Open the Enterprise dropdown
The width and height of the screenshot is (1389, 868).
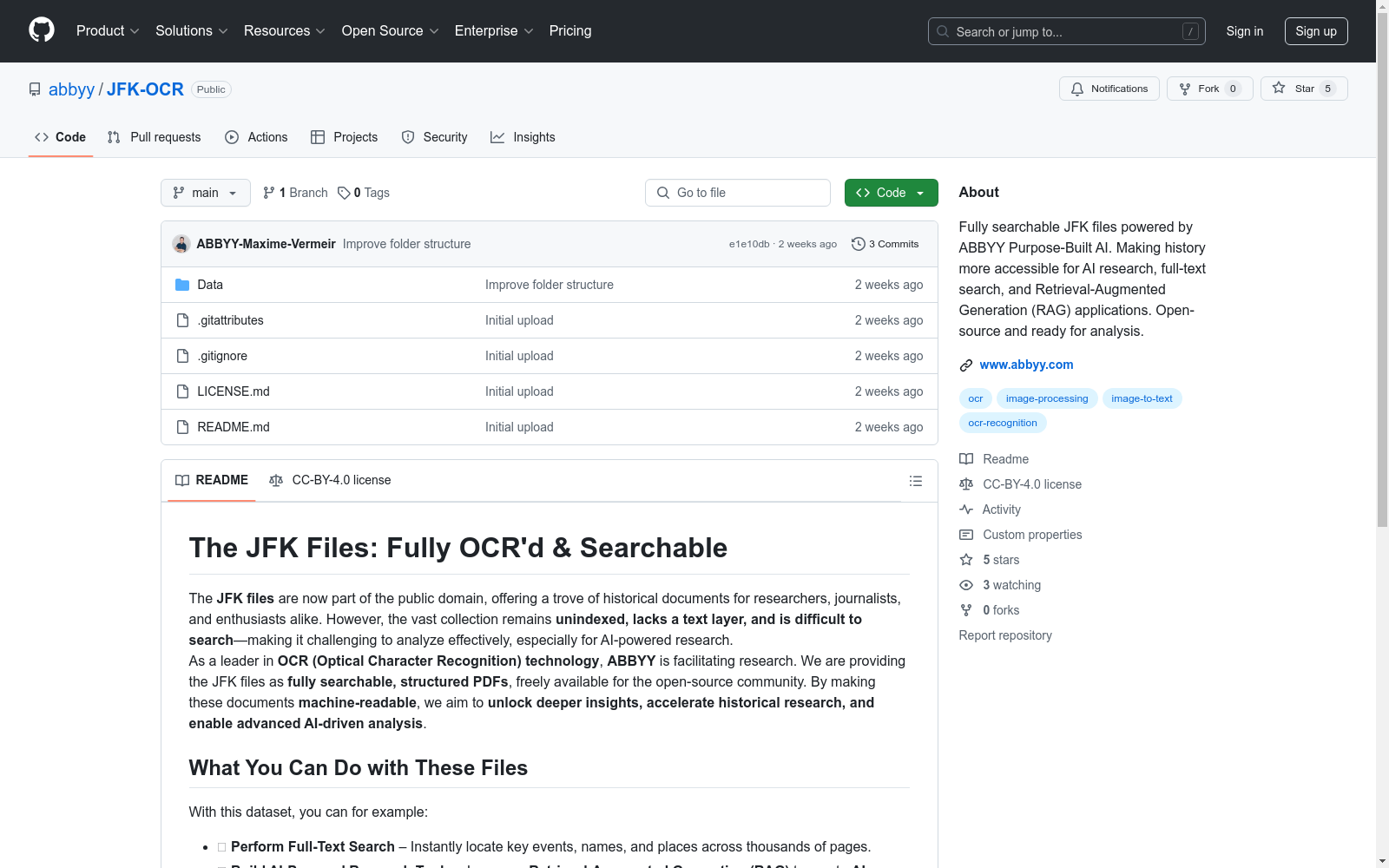tap(494, 30)
